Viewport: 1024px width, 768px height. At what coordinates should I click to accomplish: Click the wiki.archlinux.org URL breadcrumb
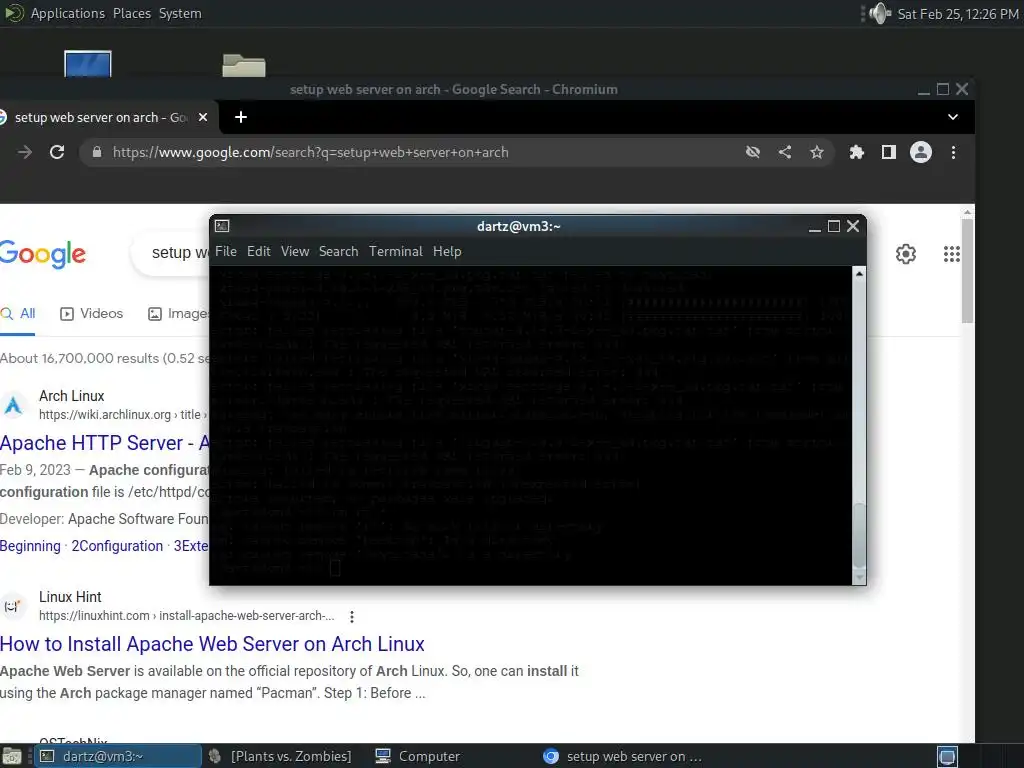pos(123,415)
